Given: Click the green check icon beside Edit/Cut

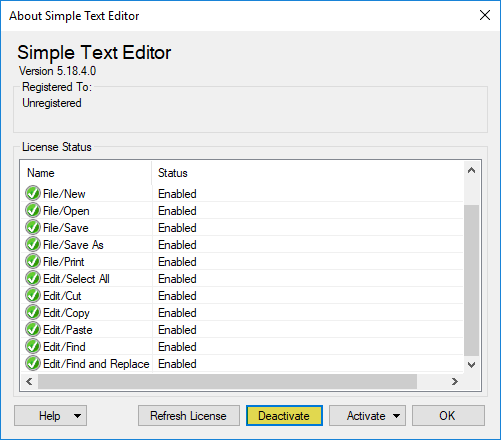Looking at the screenshot, I should [33, 295].
